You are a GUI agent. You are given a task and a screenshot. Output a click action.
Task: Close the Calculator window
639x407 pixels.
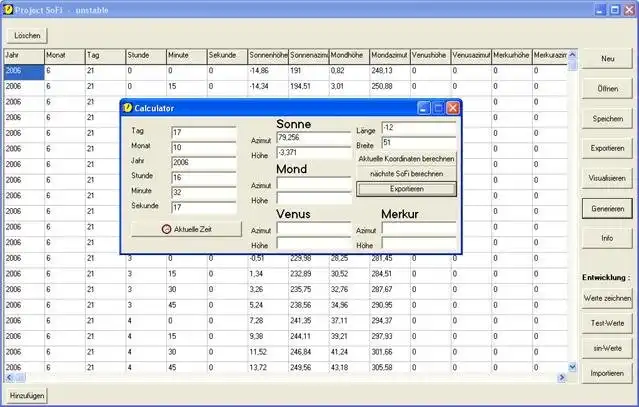(453, 108)
